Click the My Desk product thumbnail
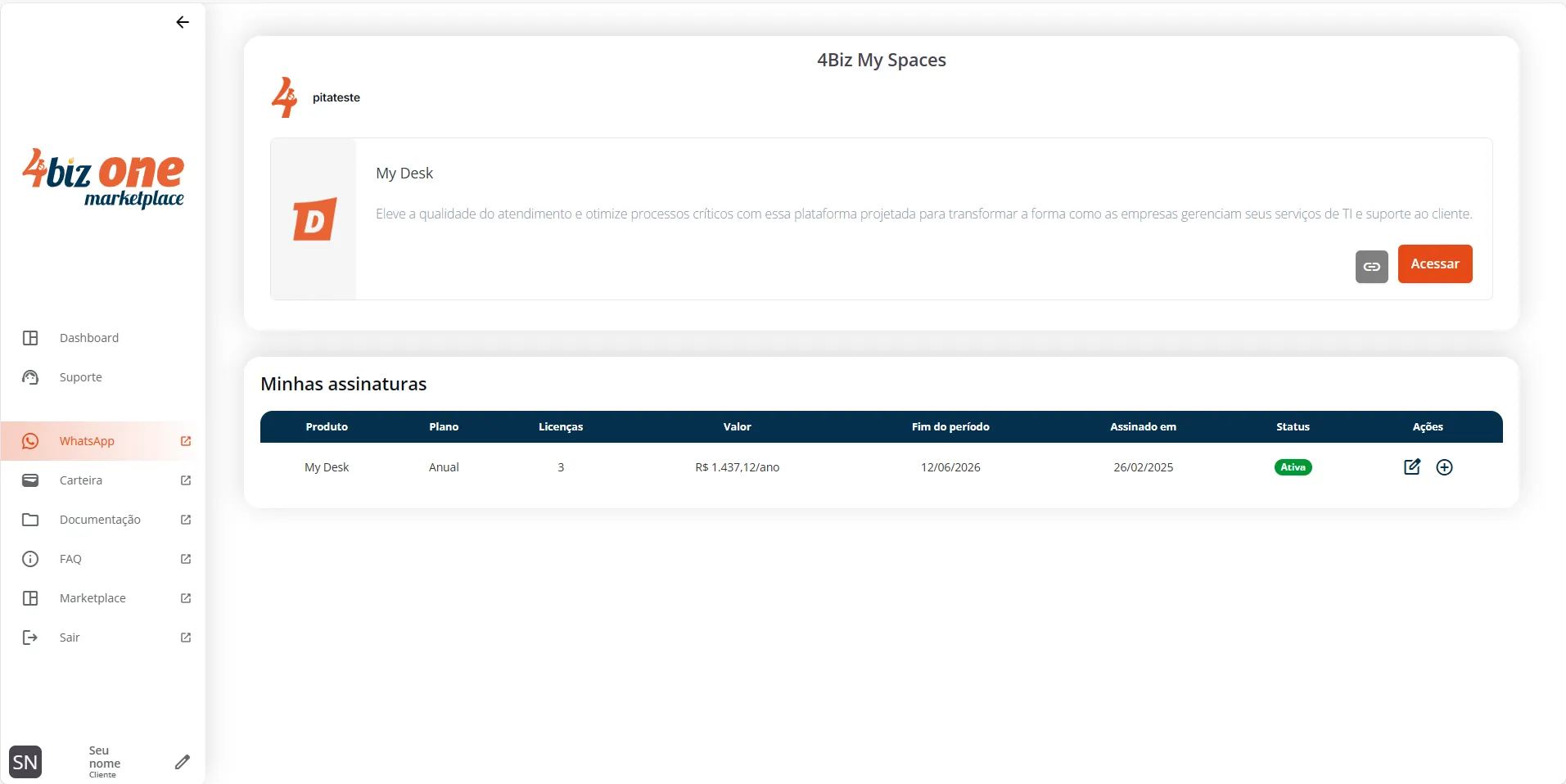1566x784 pixels. 314,219
